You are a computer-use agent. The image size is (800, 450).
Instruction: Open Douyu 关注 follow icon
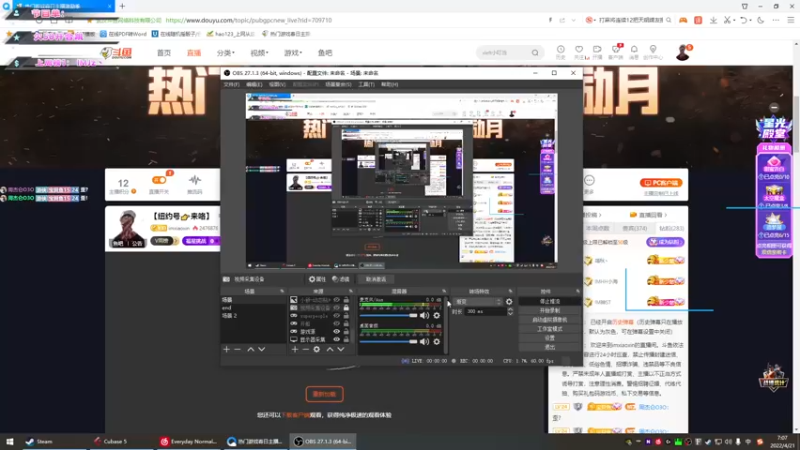[x=579, y=52]
